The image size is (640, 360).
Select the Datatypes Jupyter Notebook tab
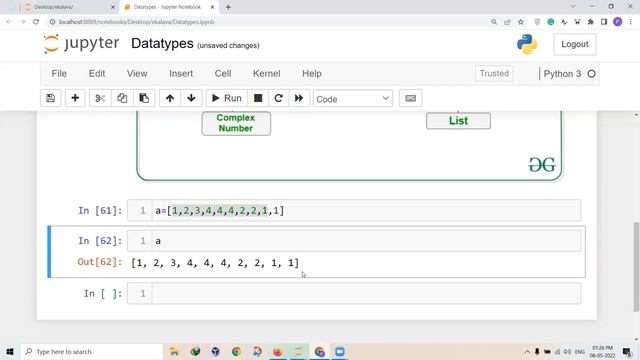click(168, 7)
